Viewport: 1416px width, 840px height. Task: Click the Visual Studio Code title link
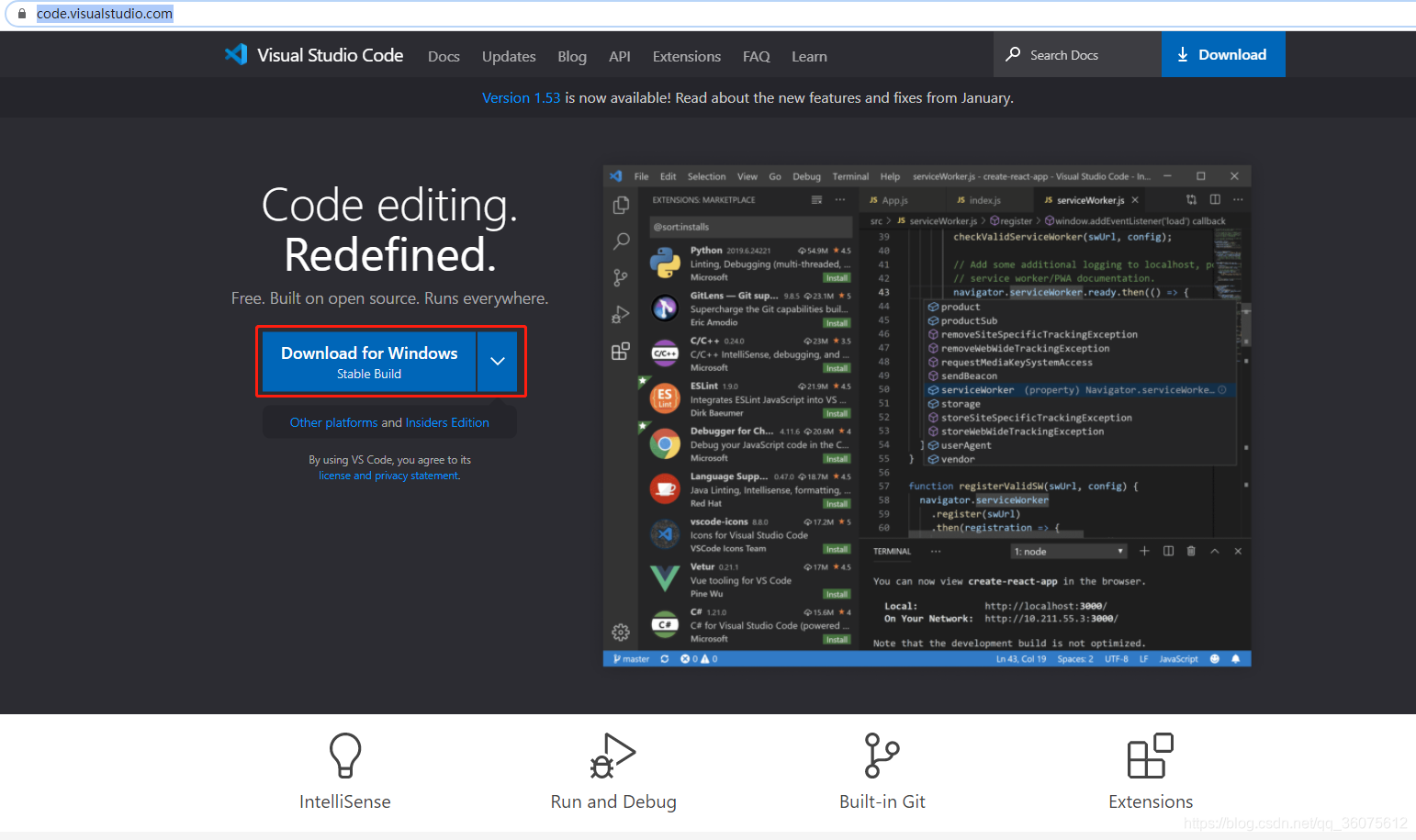click(330, 55)
